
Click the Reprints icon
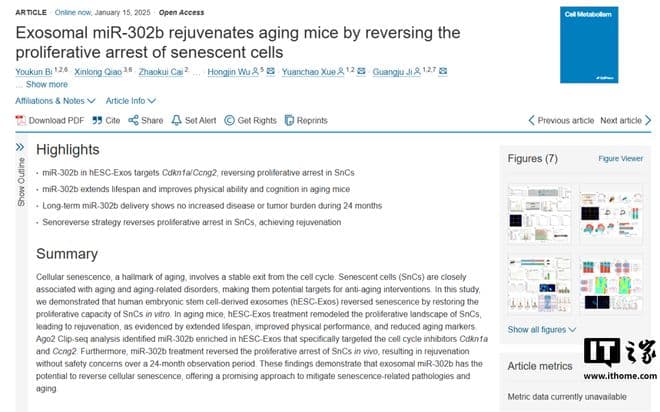point(288,120)
